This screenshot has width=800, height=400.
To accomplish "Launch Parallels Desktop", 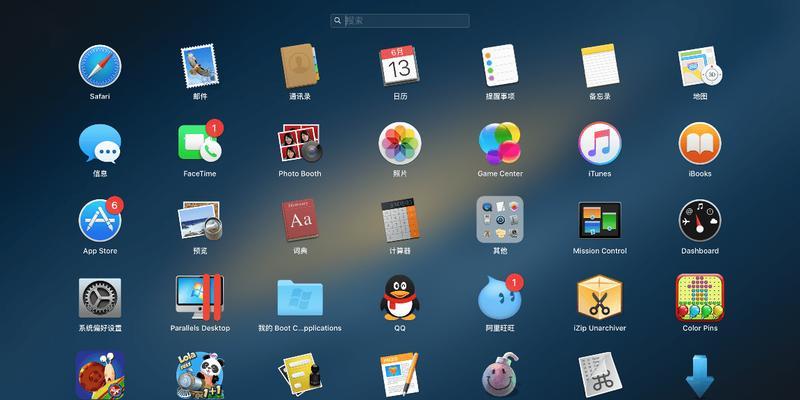I will [200, 297].
